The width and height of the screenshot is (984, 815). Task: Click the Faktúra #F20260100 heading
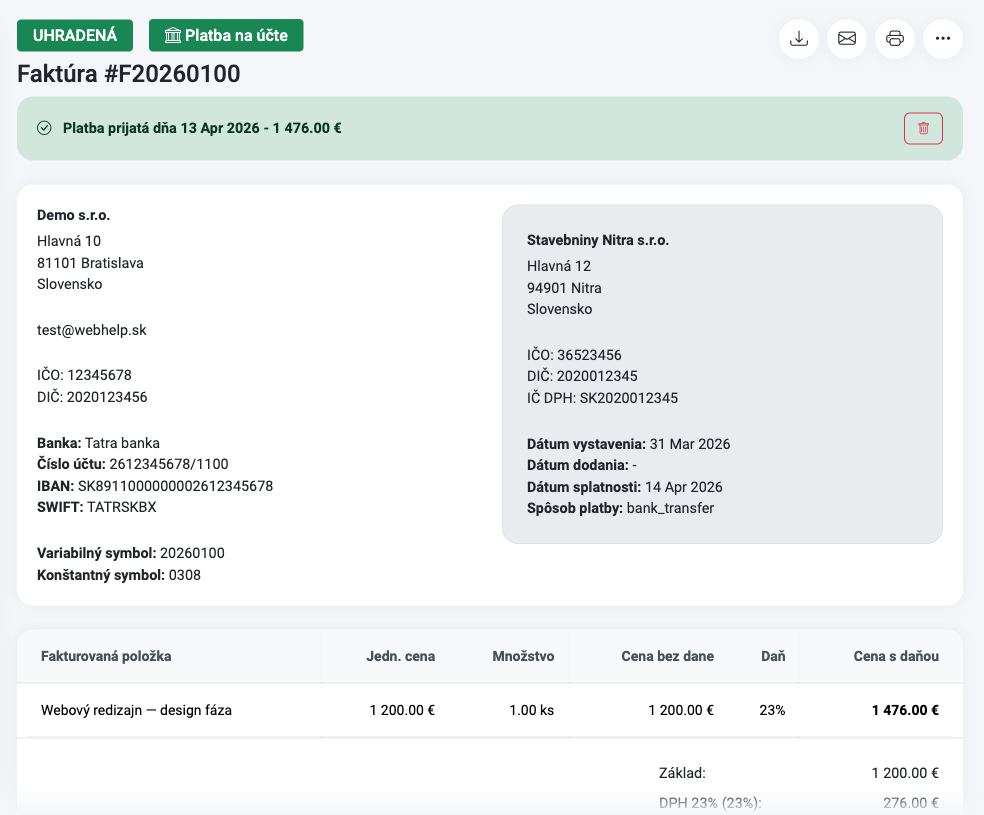tap(129, 74)
